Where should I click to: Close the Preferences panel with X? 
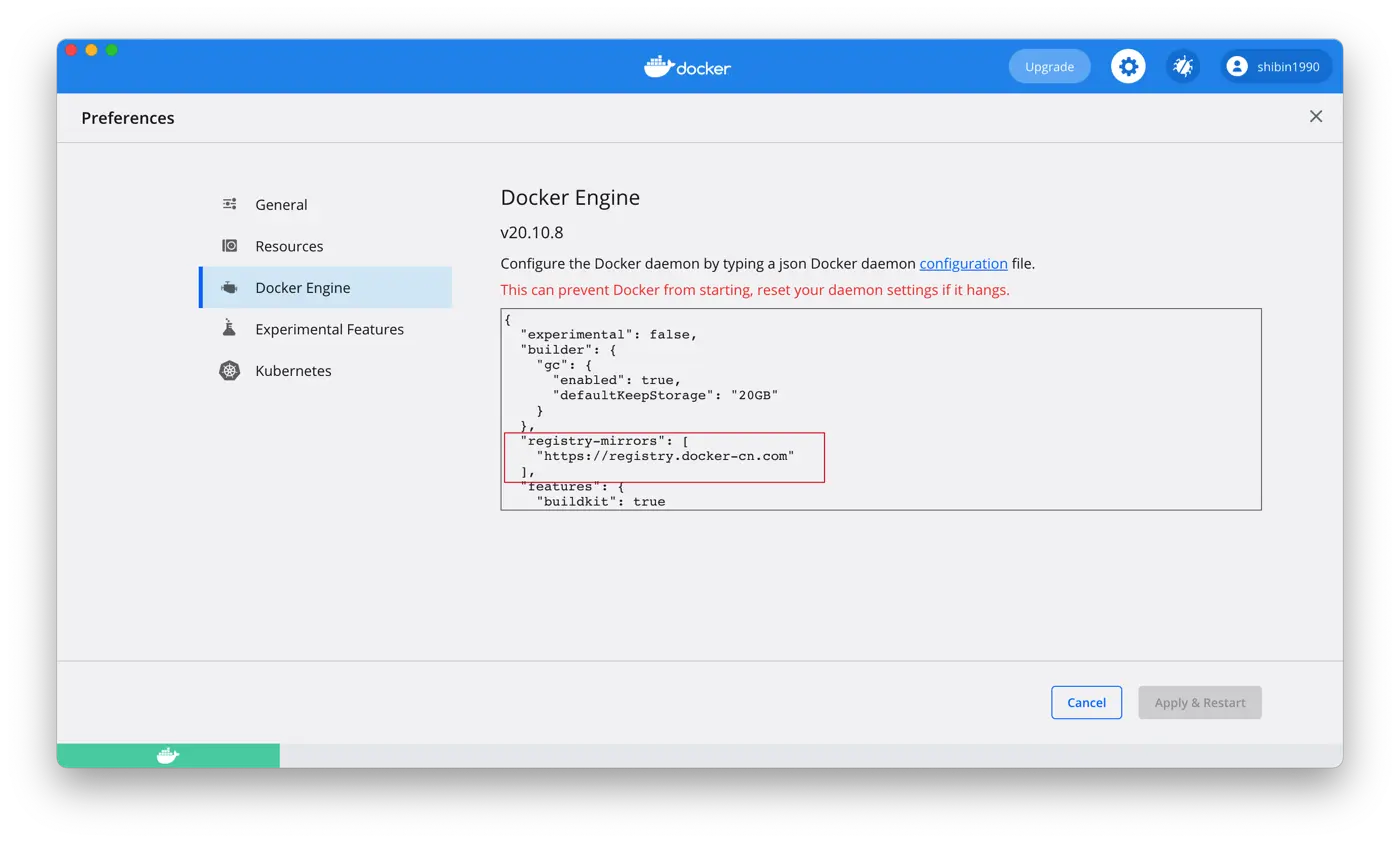point(1316,117)
